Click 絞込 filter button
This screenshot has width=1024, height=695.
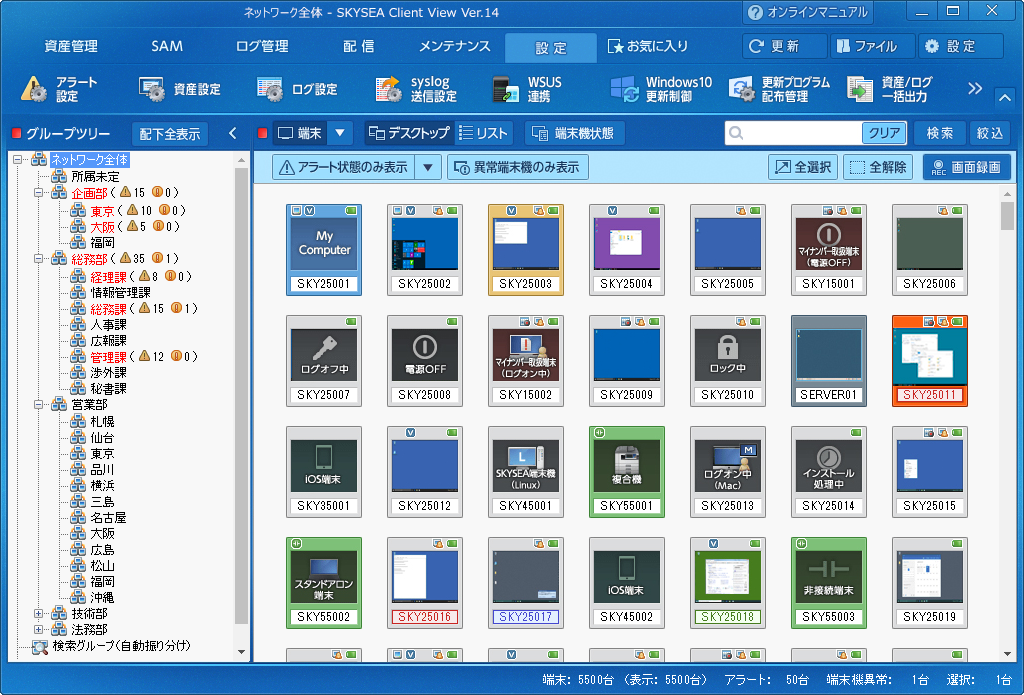[990, 133]
